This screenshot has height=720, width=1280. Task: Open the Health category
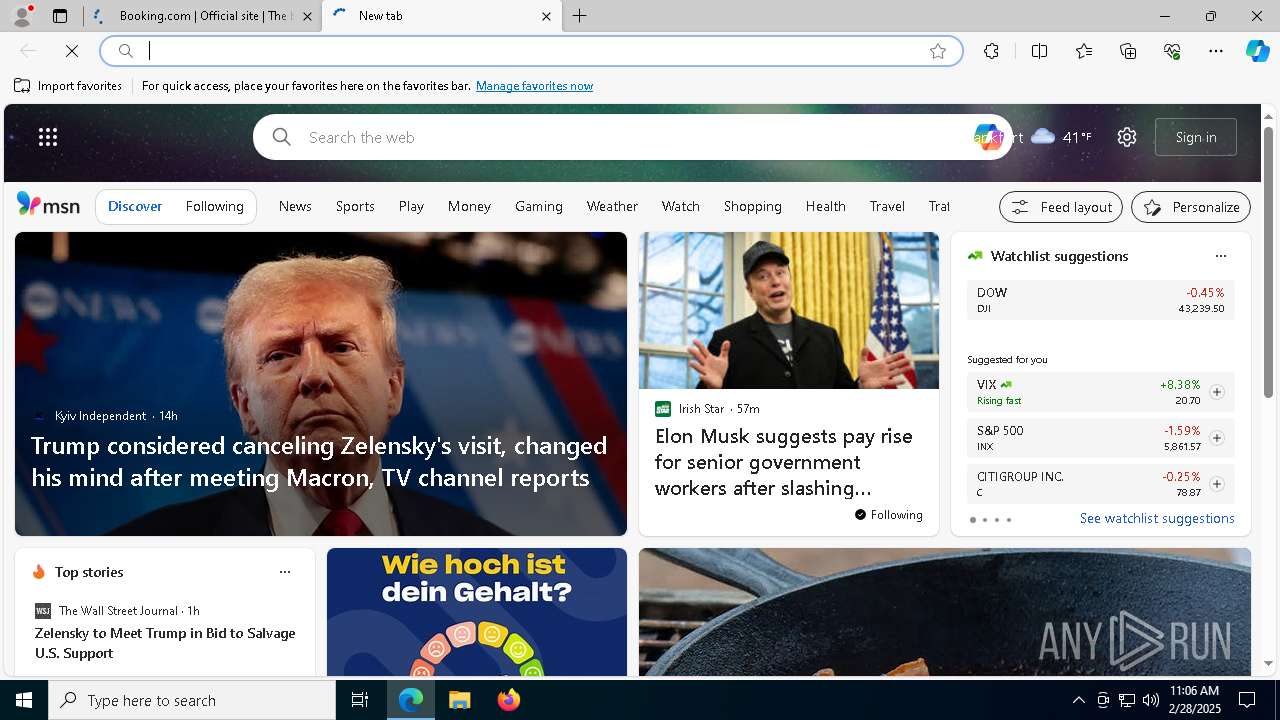point(826,206)
